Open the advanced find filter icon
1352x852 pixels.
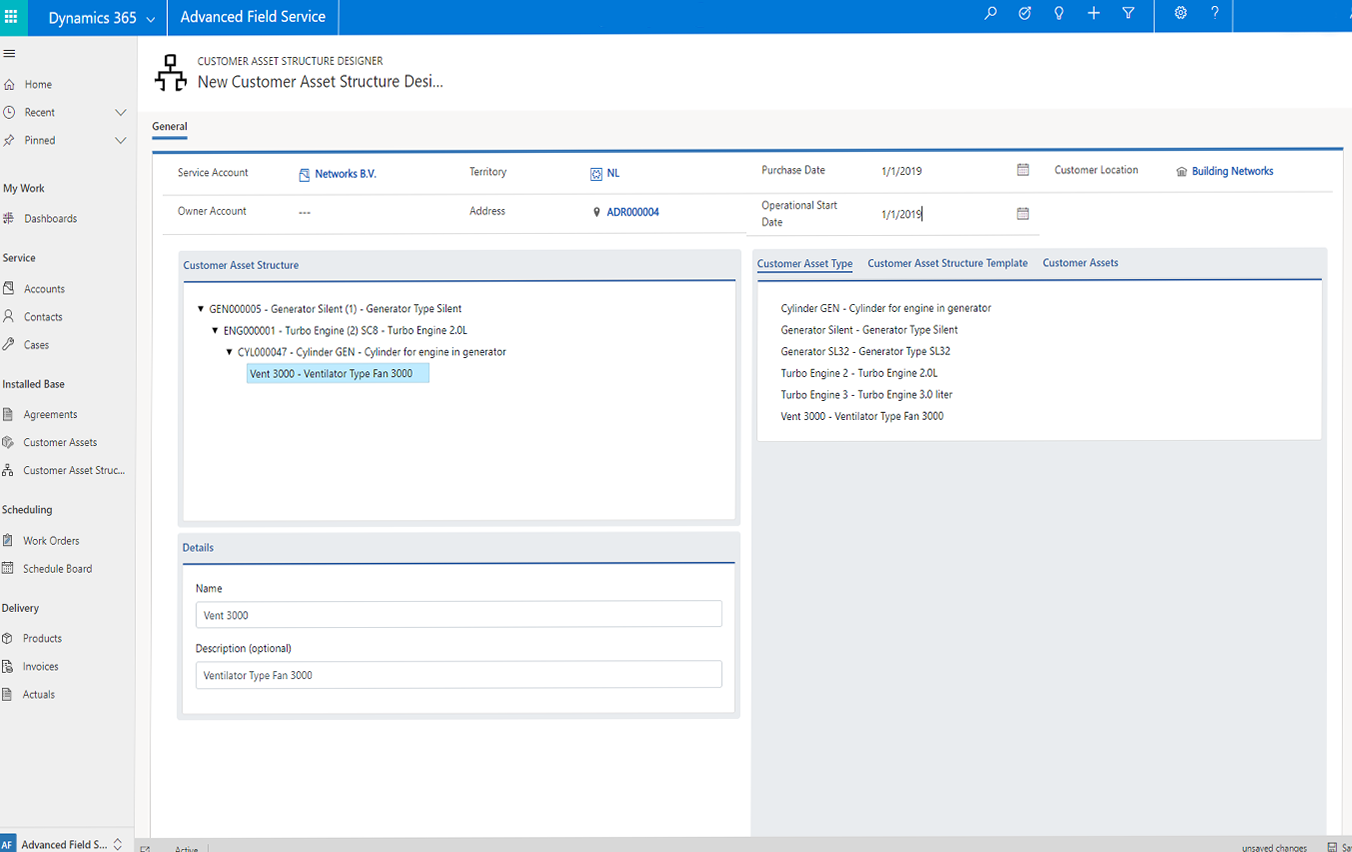pyautogui.click(x=1128, y=14)
